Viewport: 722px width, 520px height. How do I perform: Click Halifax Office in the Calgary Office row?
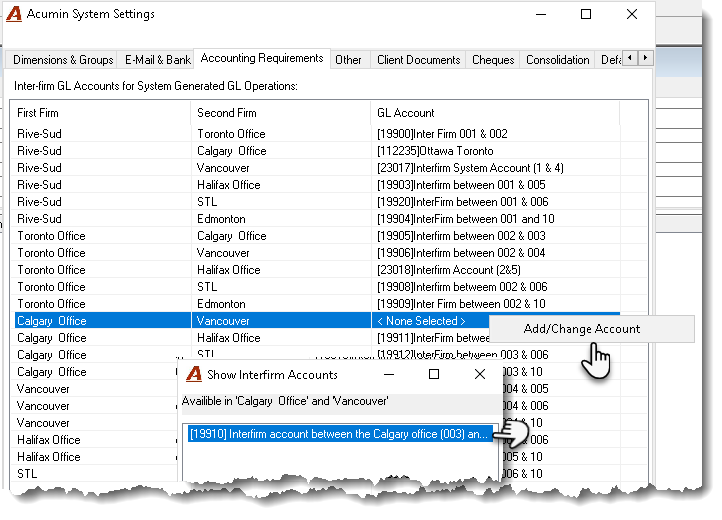pos(228,338)
